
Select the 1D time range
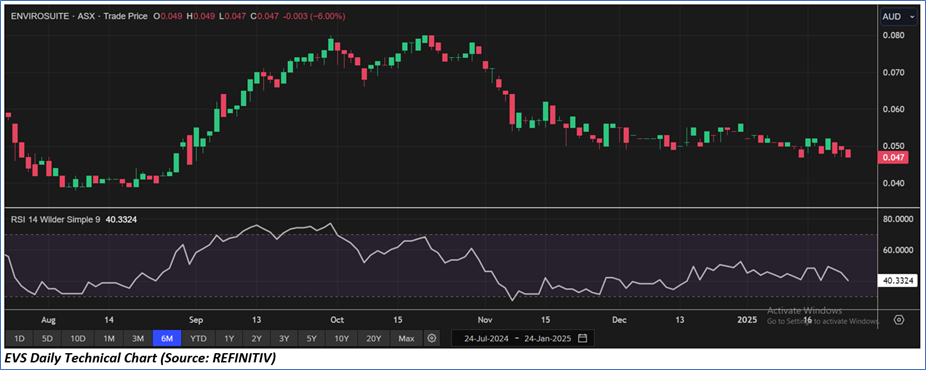[19, 339]
